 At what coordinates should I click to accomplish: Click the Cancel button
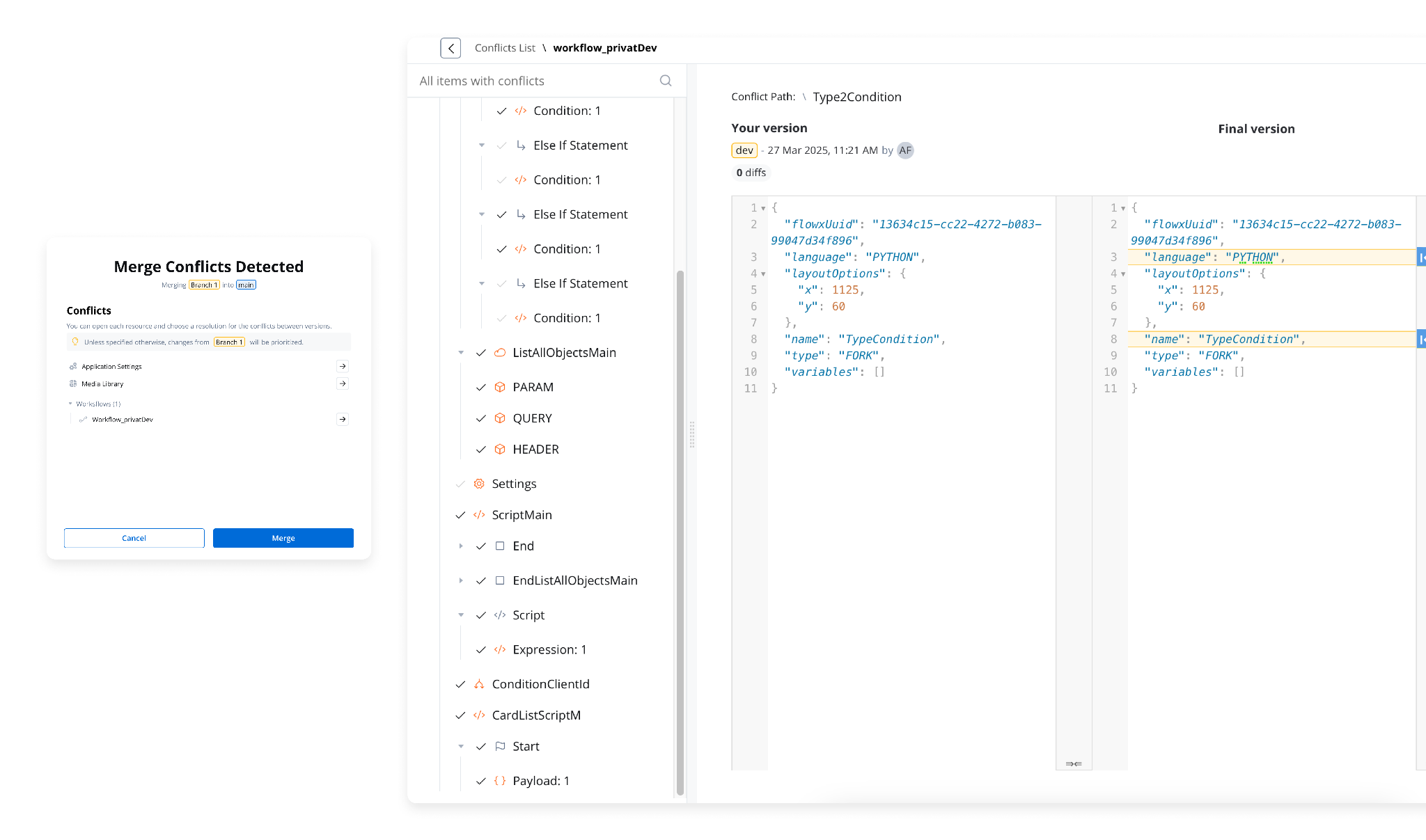click(134, 538)
